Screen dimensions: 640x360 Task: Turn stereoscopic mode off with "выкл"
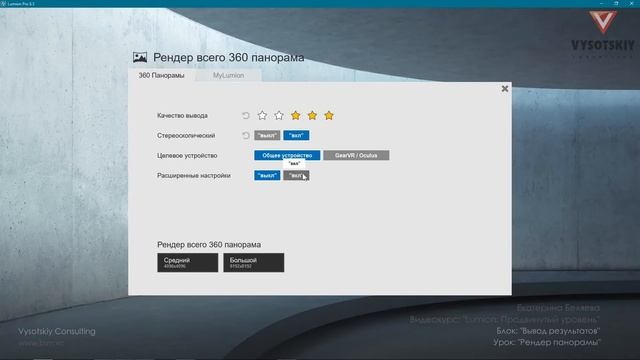pos(267,136)
